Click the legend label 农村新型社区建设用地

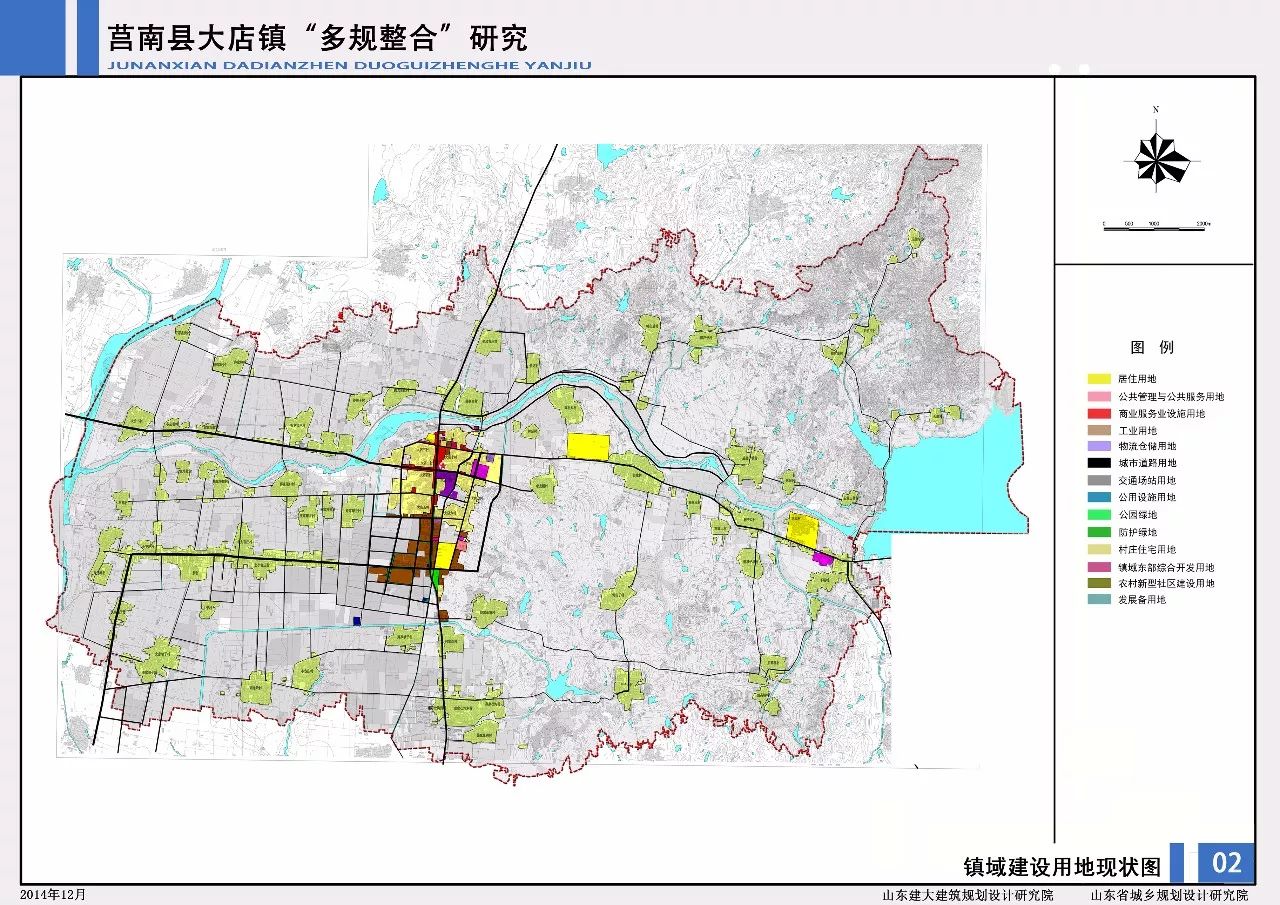click(1167, 583)
